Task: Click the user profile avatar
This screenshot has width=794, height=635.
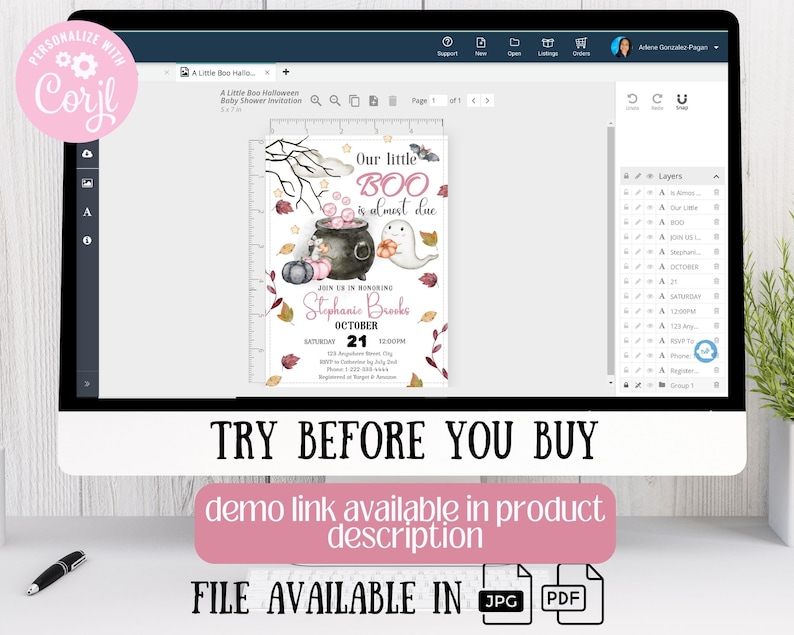Action: 621,47
